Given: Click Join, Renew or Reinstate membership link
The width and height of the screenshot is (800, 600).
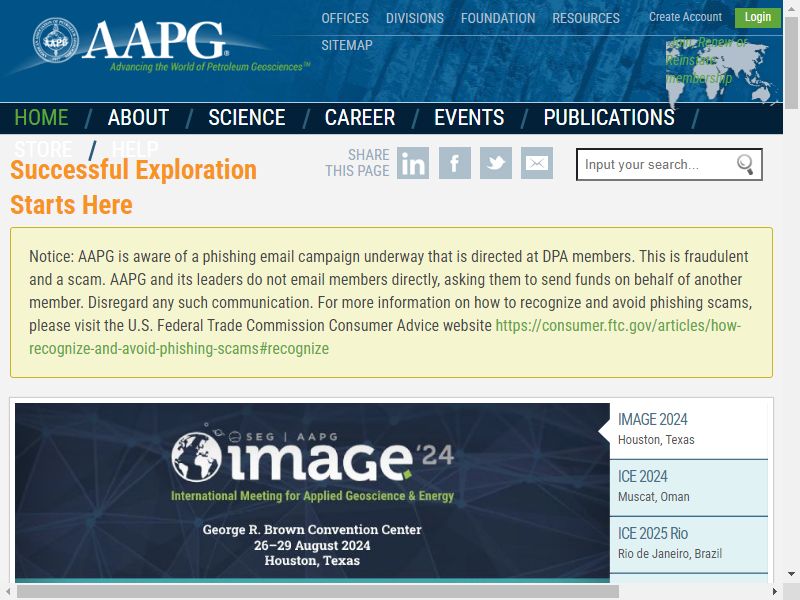Looking at the screenshot, I should coord(707,60).
